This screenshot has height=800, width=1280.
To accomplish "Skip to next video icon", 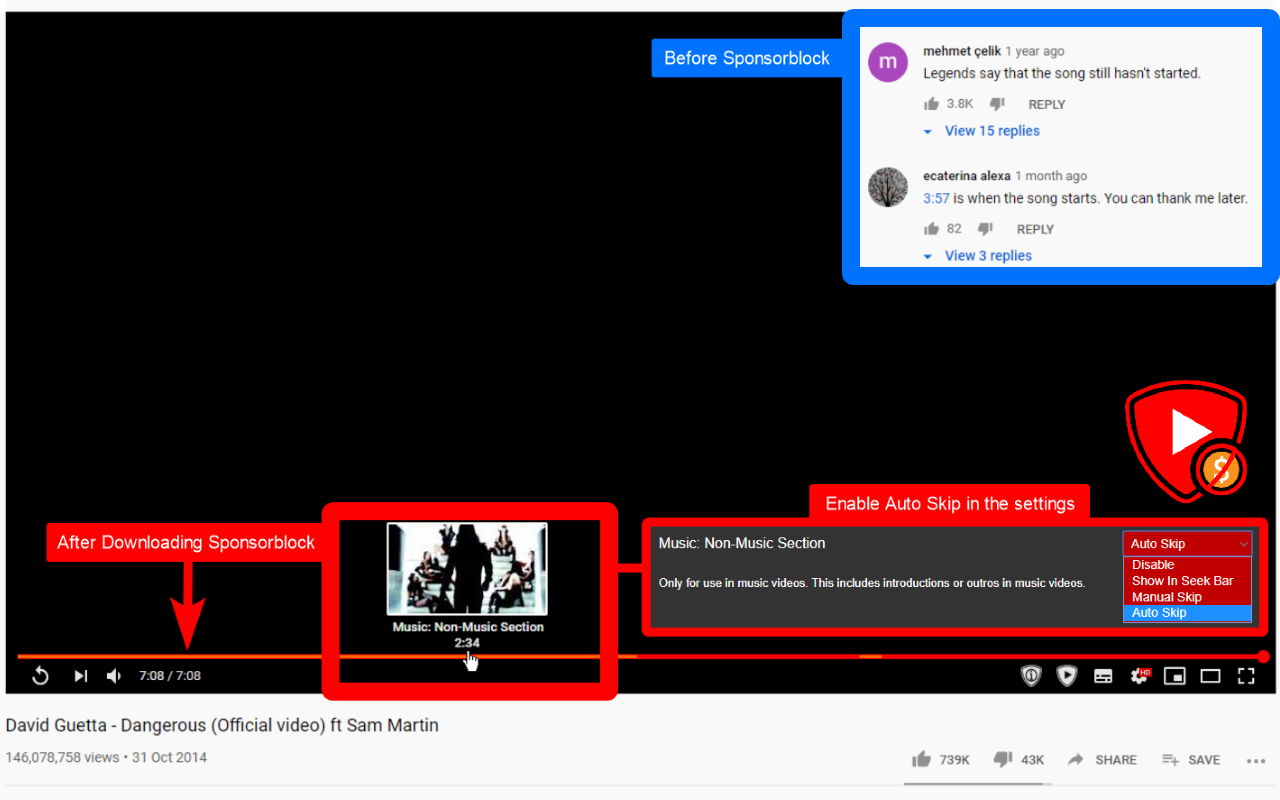I will pos(80,675).
